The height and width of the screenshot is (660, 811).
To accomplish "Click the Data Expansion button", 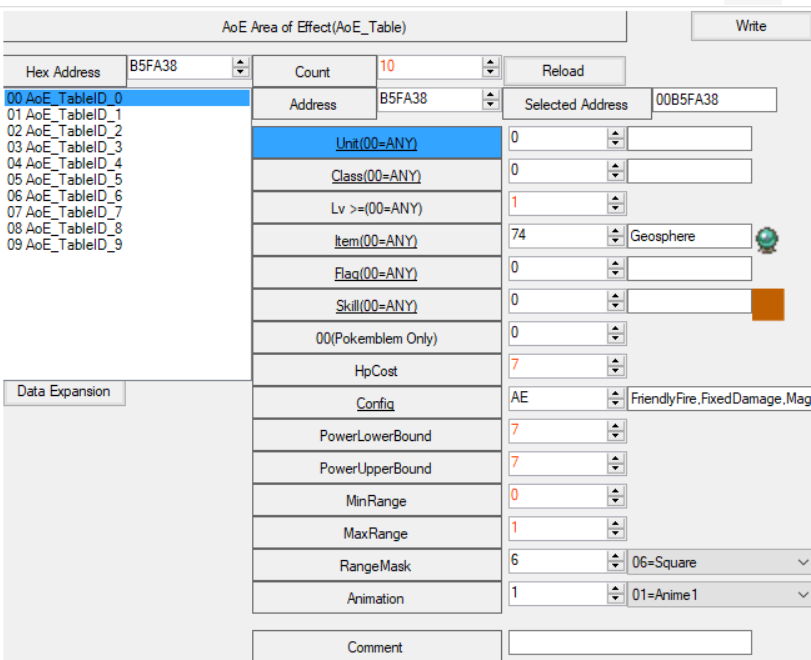I will [64, 393].
